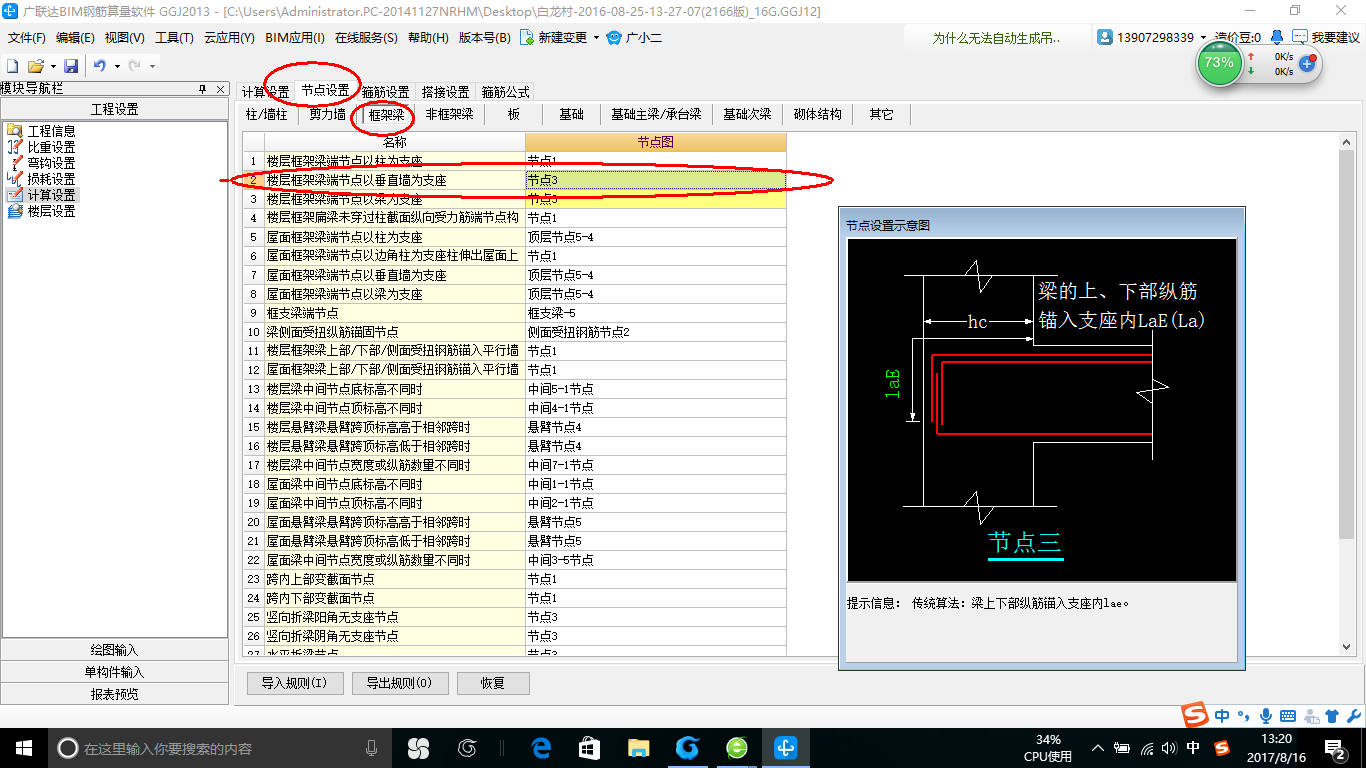Open the 文件(F) menu
Image resolution: width=1366 pixels, height=768 pixels.
point(27,37)
